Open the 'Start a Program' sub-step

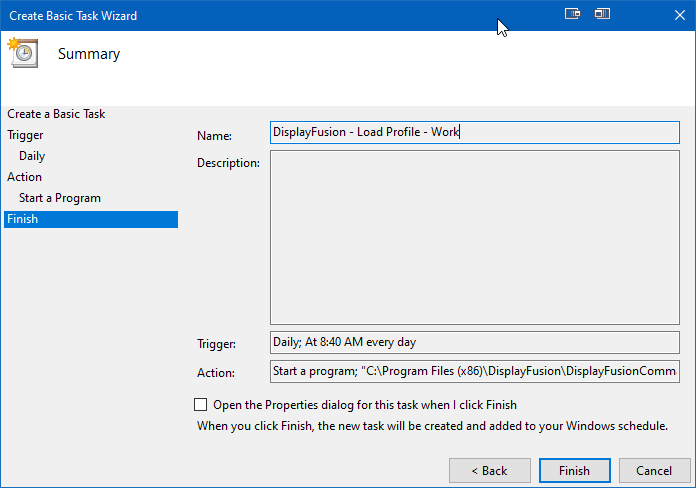pyautogui.click(x=60, y=198)
